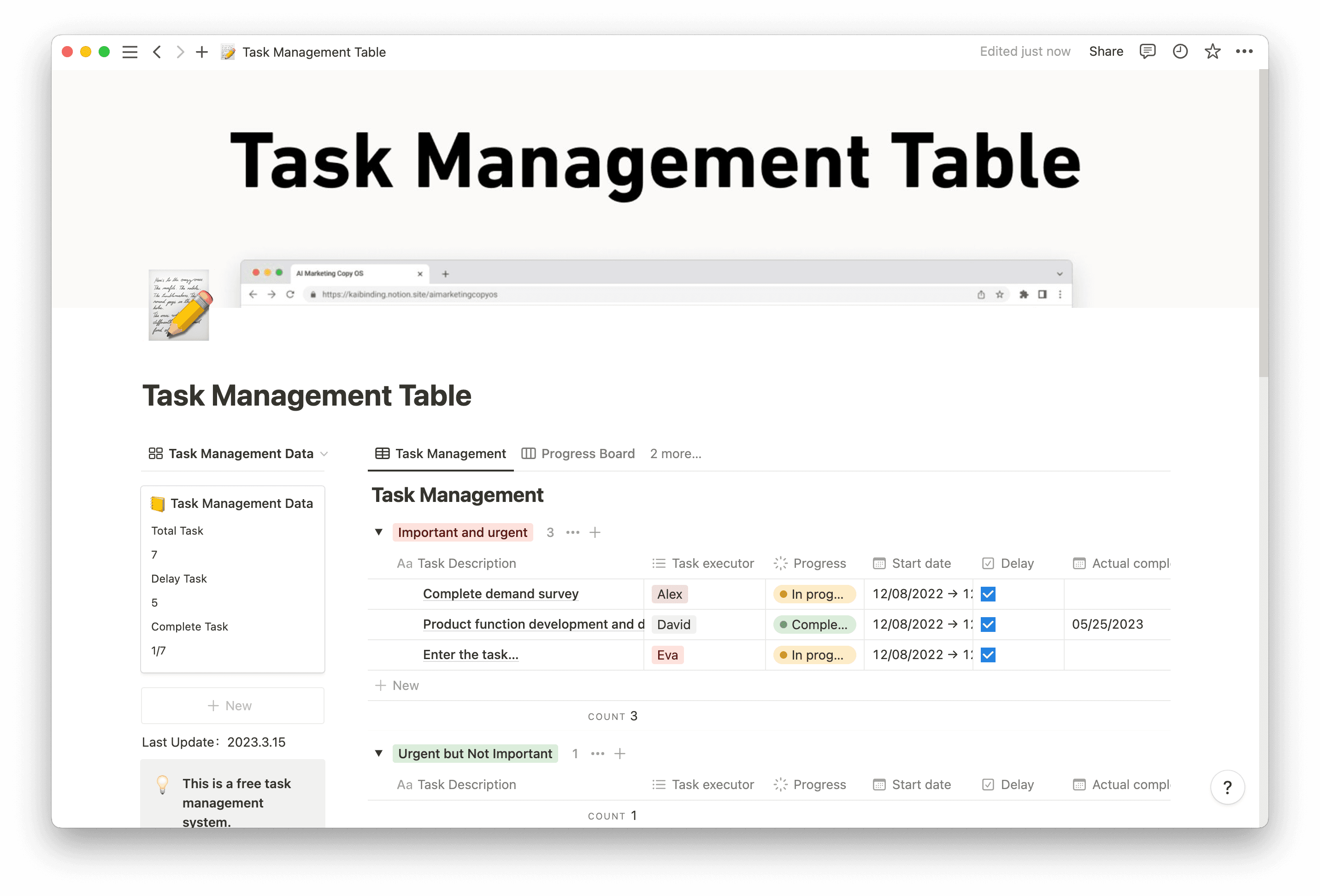Uncheck Delay for Complete demand survey
This screenshot has height=896, width=1320.
(988, 594)
